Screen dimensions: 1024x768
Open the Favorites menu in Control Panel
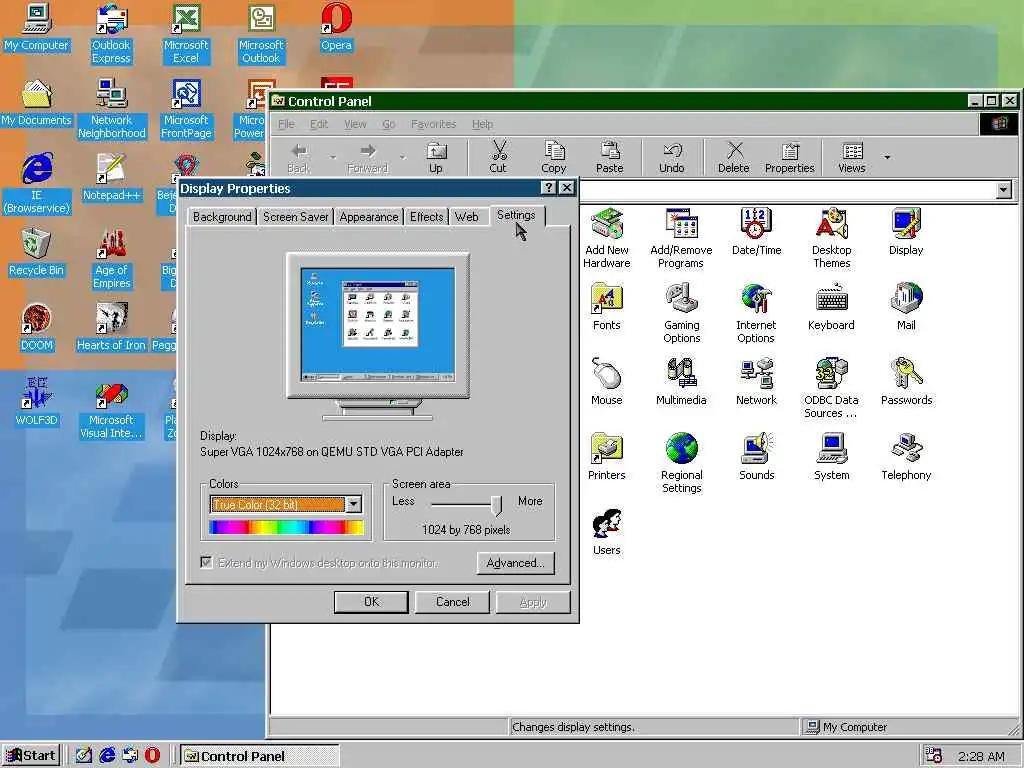tap(433, 124)
